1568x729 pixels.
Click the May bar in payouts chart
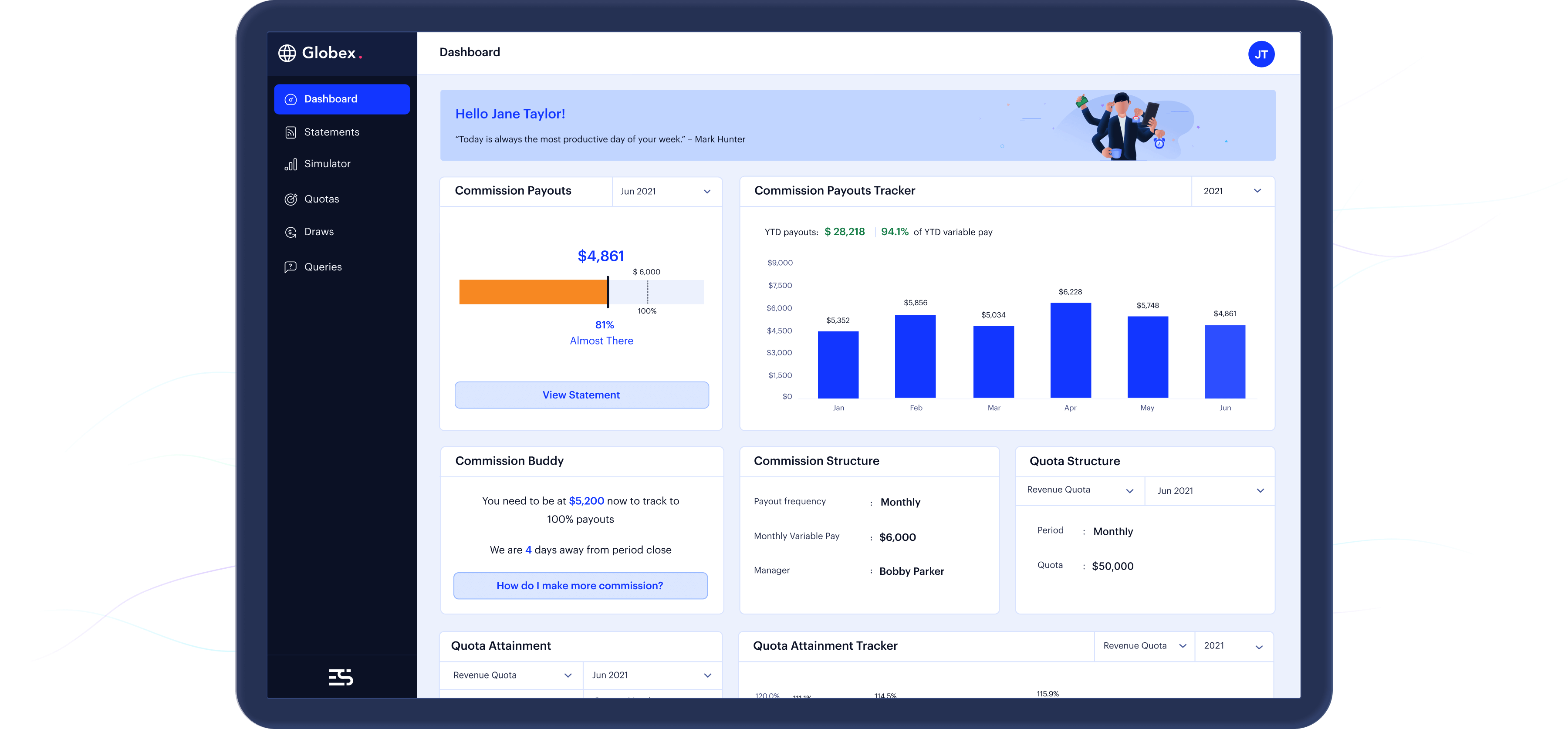(x=1148, y=357)
